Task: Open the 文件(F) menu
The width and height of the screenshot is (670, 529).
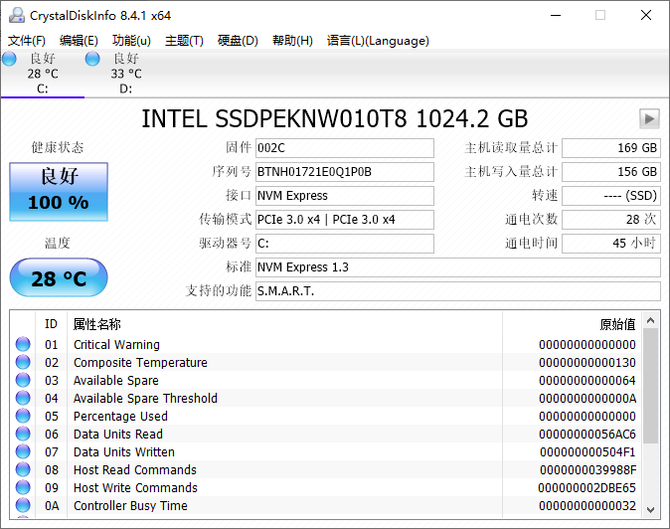Action: [x=26, y=41]
